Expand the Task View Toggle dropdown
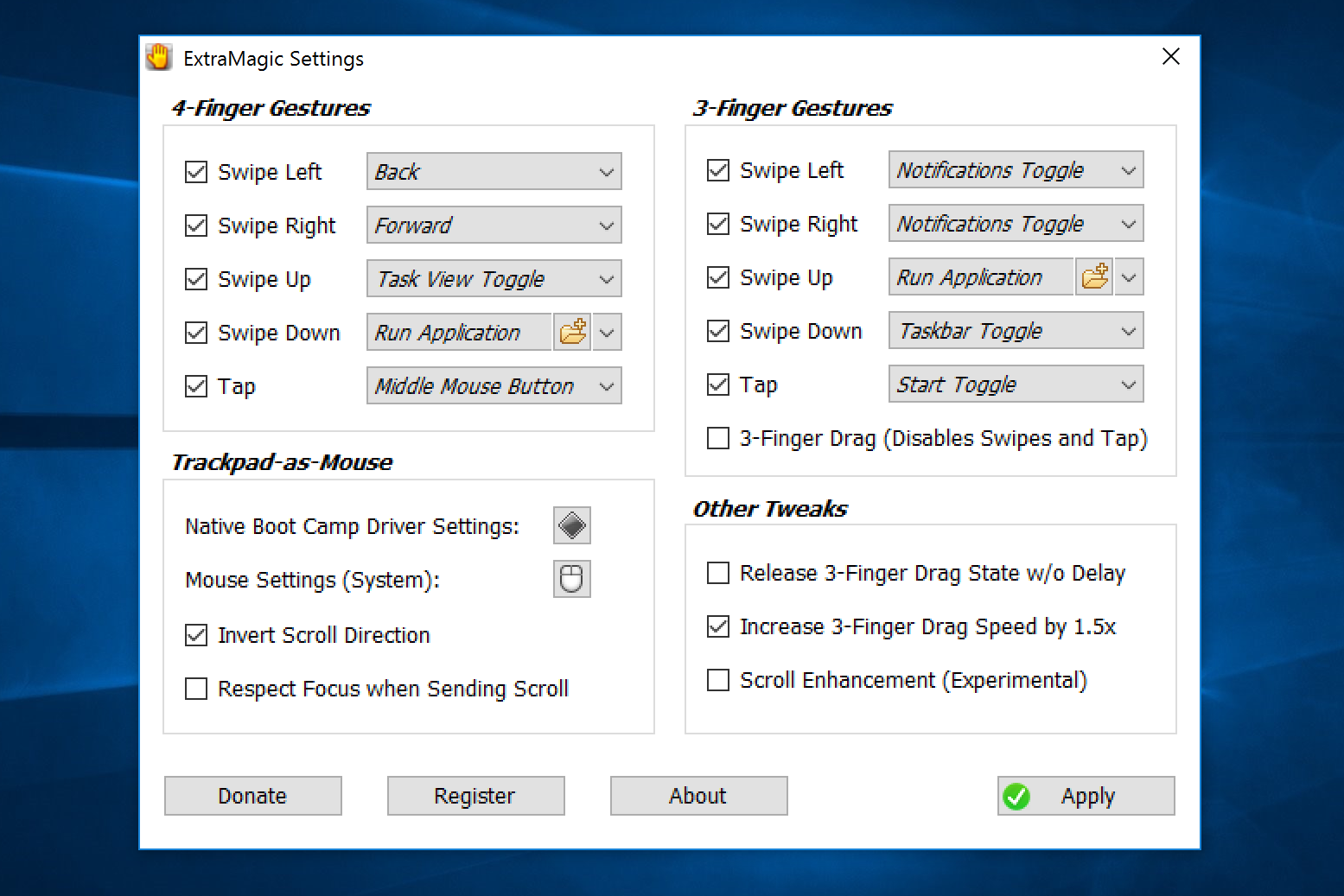 click(494, 279)
